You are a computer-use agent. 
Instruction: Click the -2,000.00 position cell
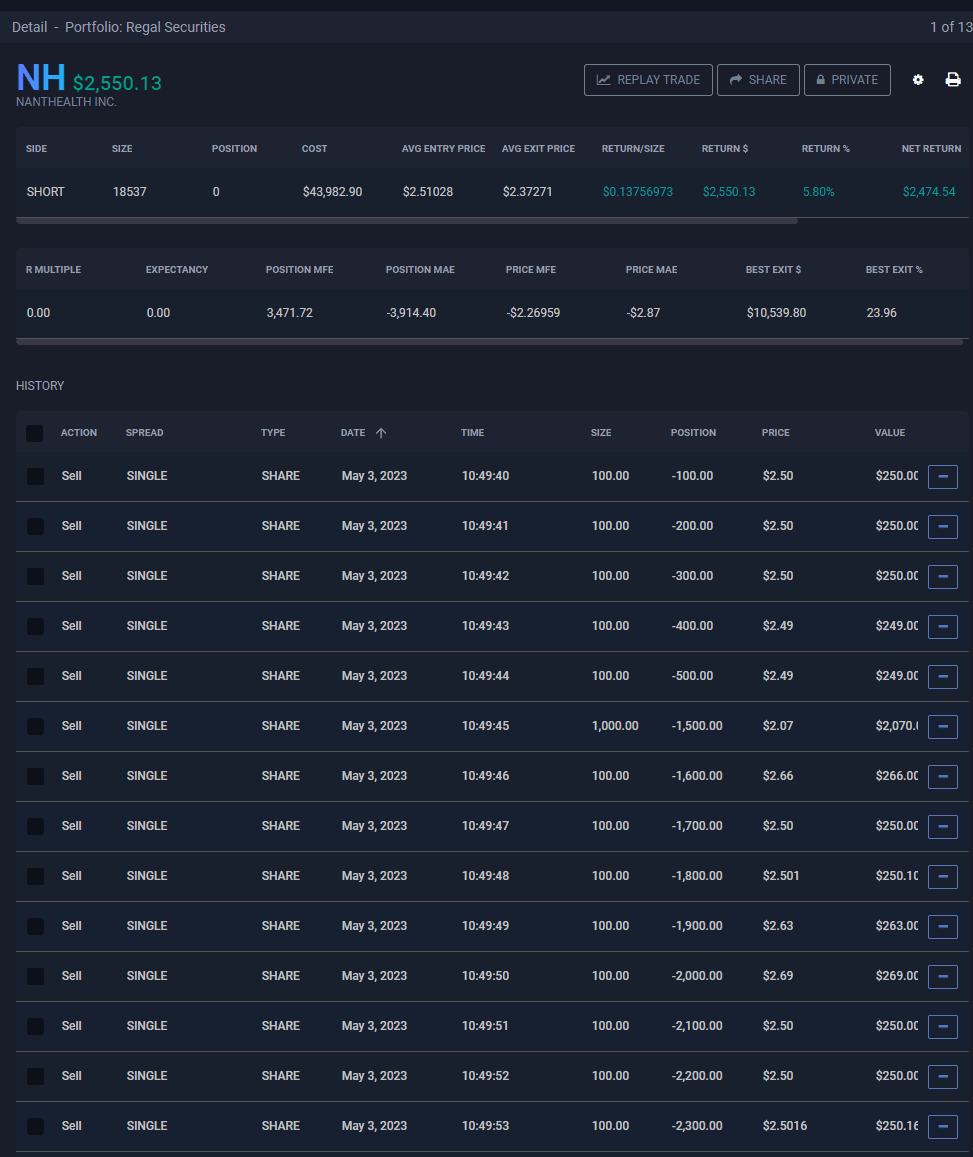[697, 976]
